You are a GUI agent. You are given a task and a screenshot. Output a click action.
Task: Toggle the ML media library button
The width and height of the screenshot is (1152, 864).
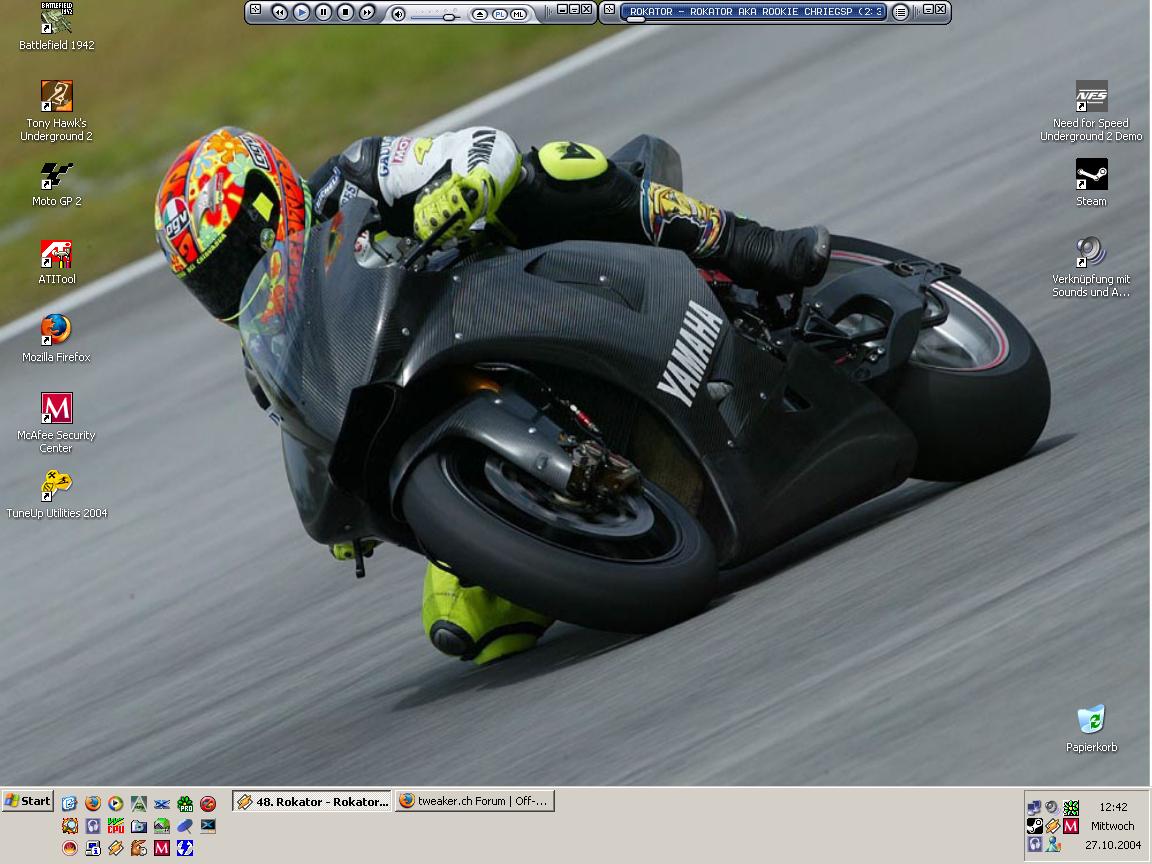(x=518, y=14)
